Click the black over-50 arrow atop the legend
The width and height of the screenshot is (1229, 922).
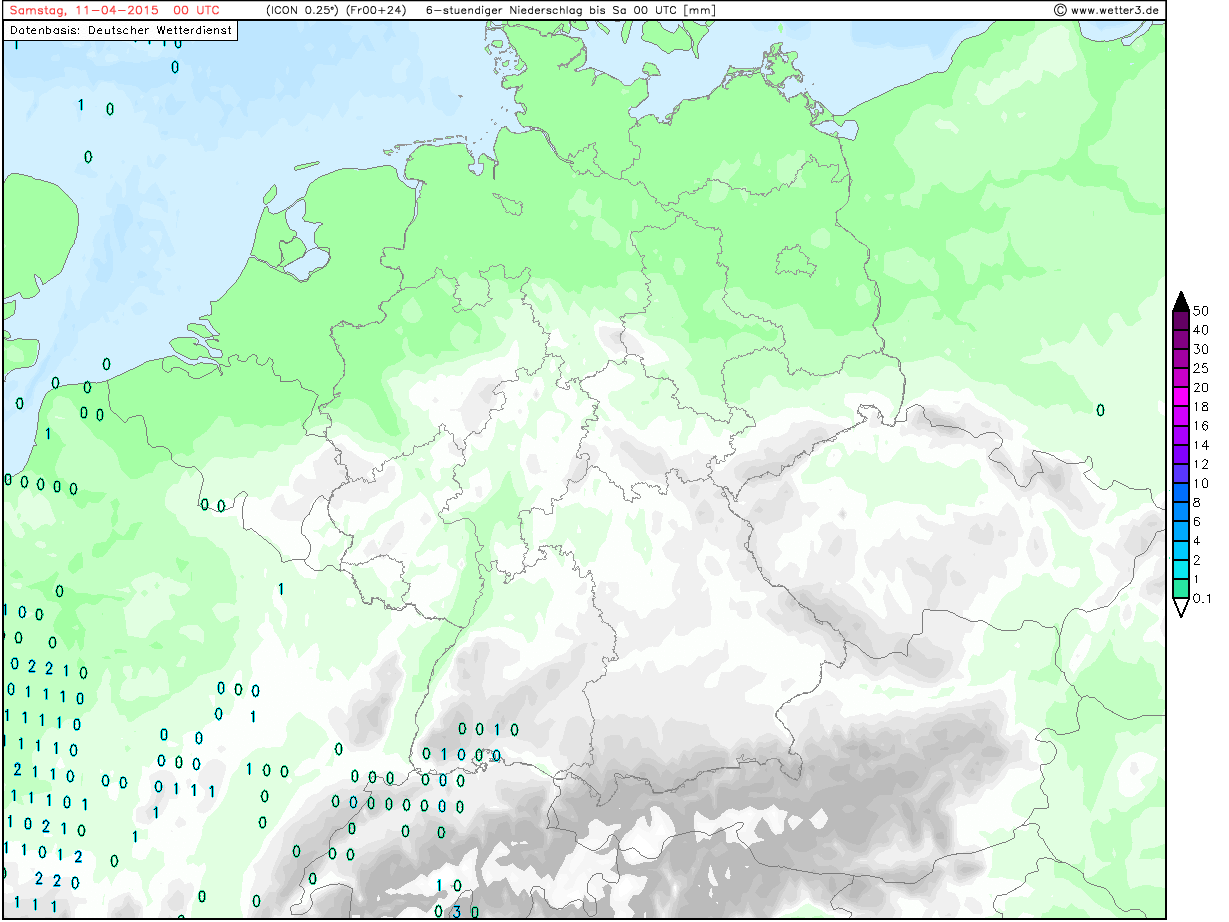pos(1180,301)
